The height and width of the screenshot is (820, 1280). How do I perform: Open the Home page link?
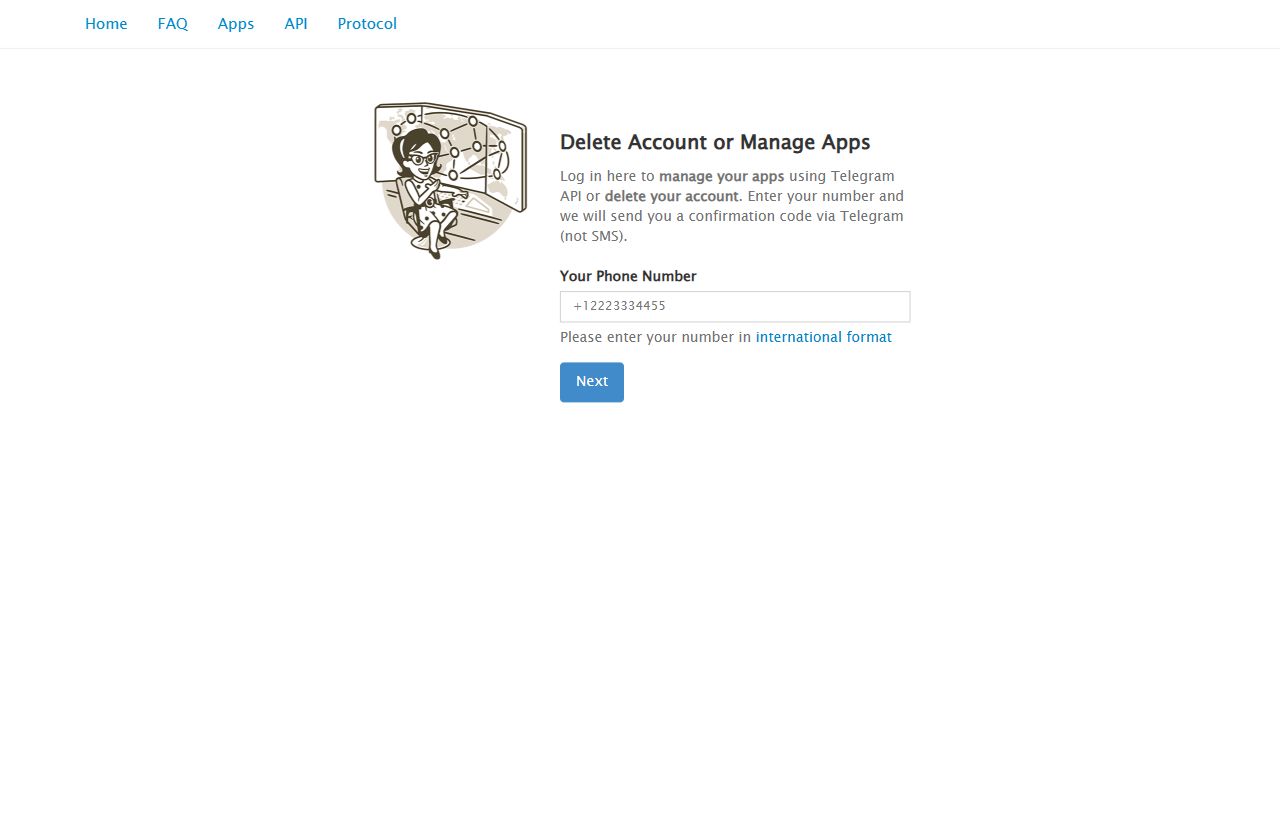click(x=106, y=24)
